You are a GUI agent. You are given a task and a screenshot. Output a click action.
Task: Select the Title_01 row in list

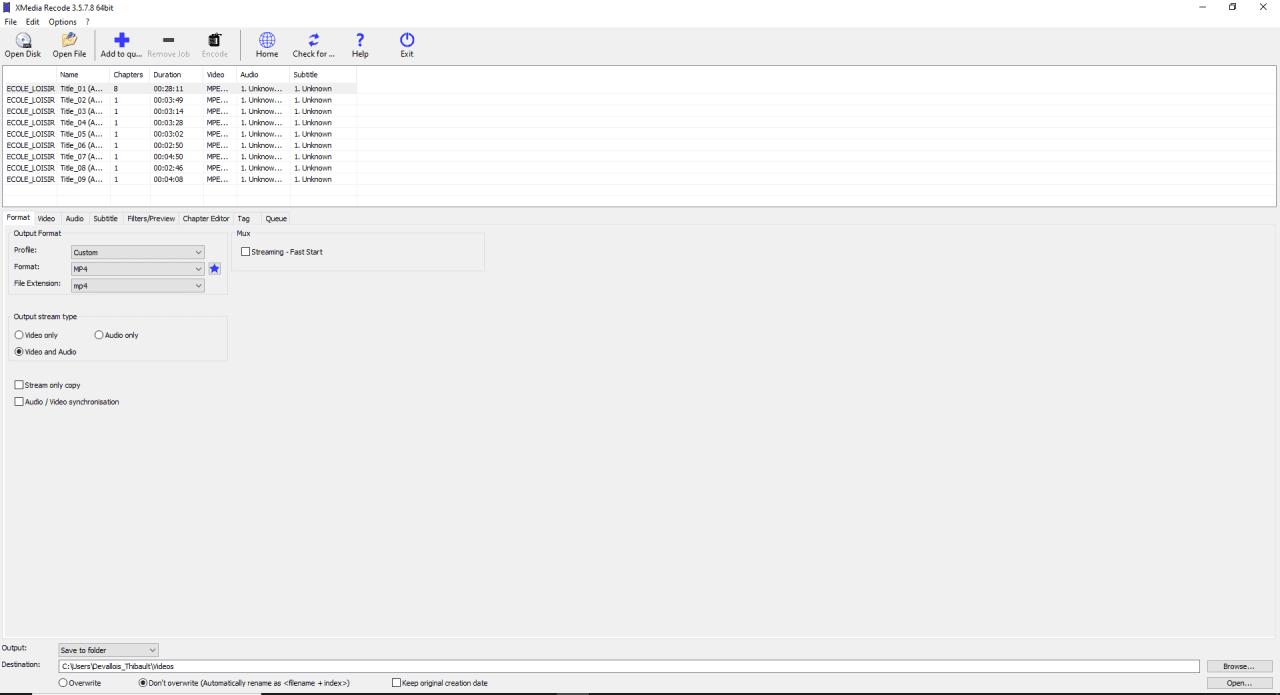[x=180, y=89]
